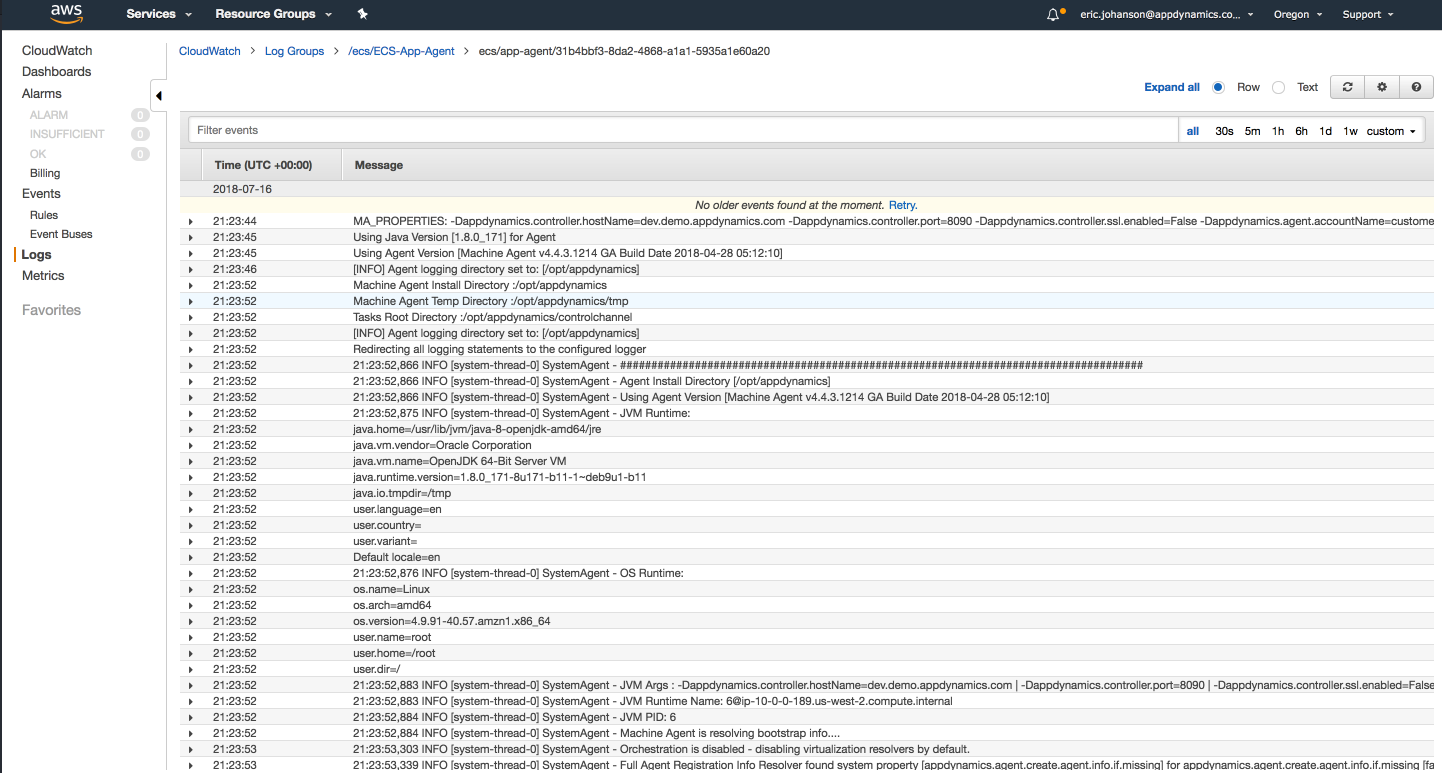This screenshot has height=773, width=1442.
Task: Open Metrics in the sidebar
Action: pos(43,276)
